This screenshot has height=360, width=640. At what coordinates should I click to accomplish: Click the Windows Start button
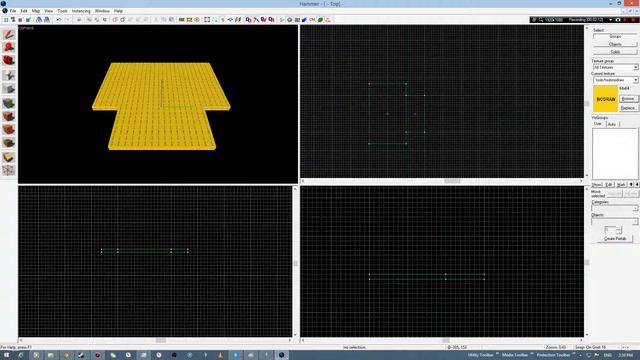(x=6, y=355)
